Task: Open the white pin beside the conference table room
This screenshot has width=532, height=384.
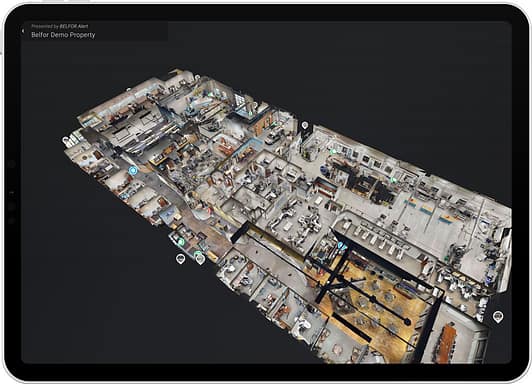Action: 498,316
